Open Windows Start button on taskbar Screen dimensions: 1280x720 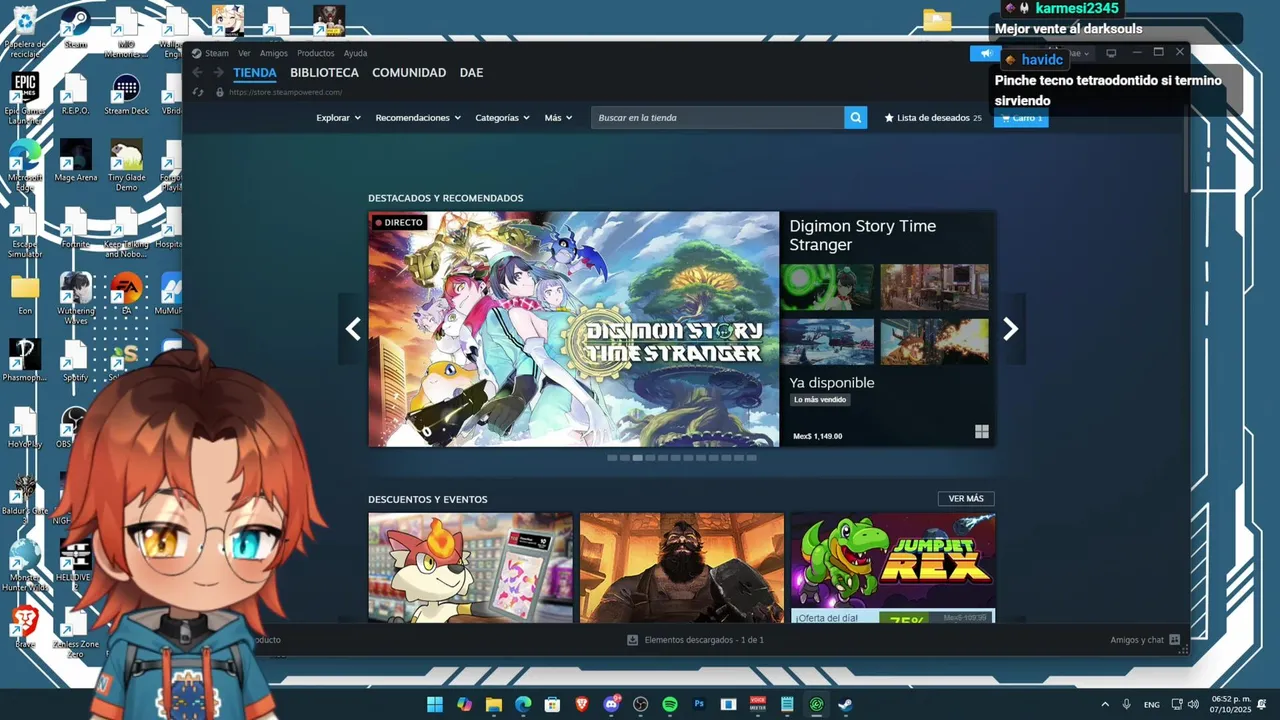point(435,704)
